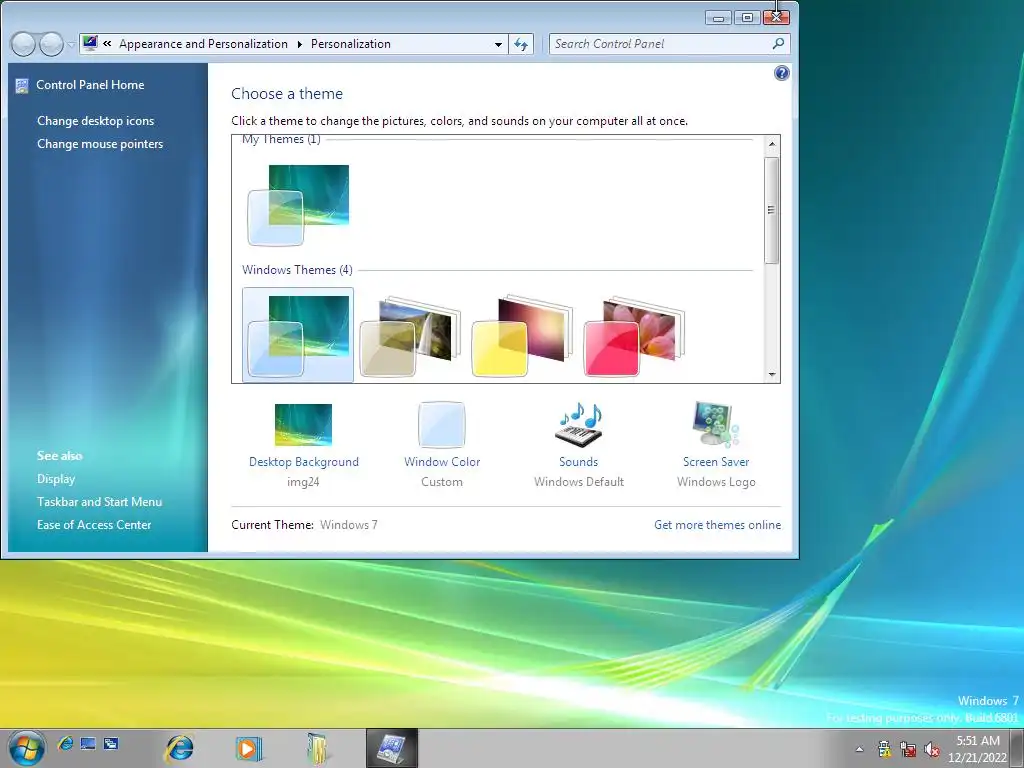This screenshot has width=1024, height=768.
Task: Select the blue Windows 7 theme thumbnail
Action: [x=298, y=335]
